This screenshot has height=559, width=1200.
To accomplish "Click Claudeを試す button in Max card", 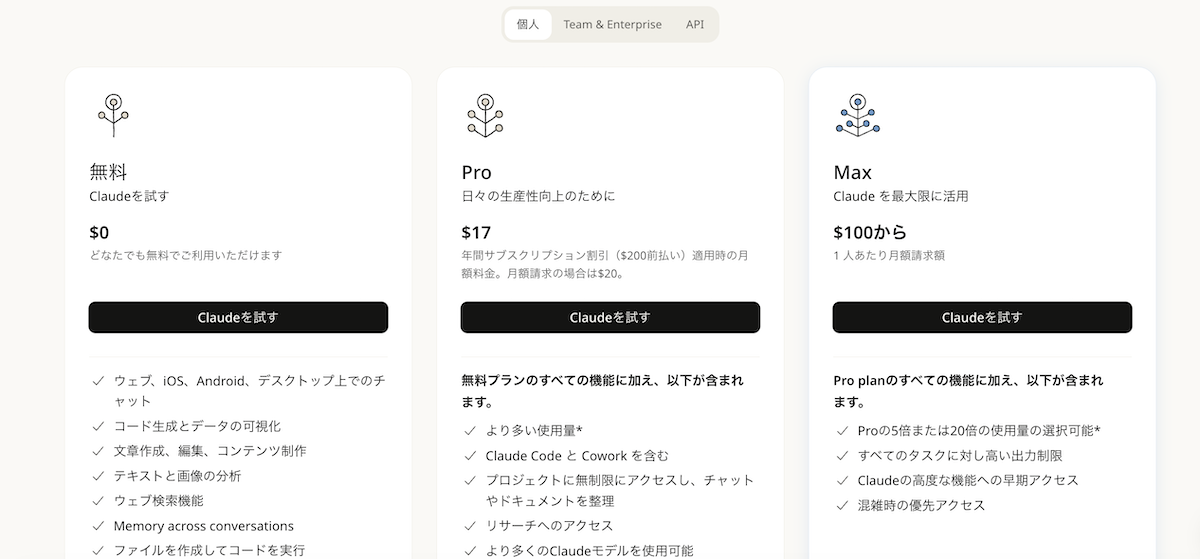I will [x=982, y=317].
